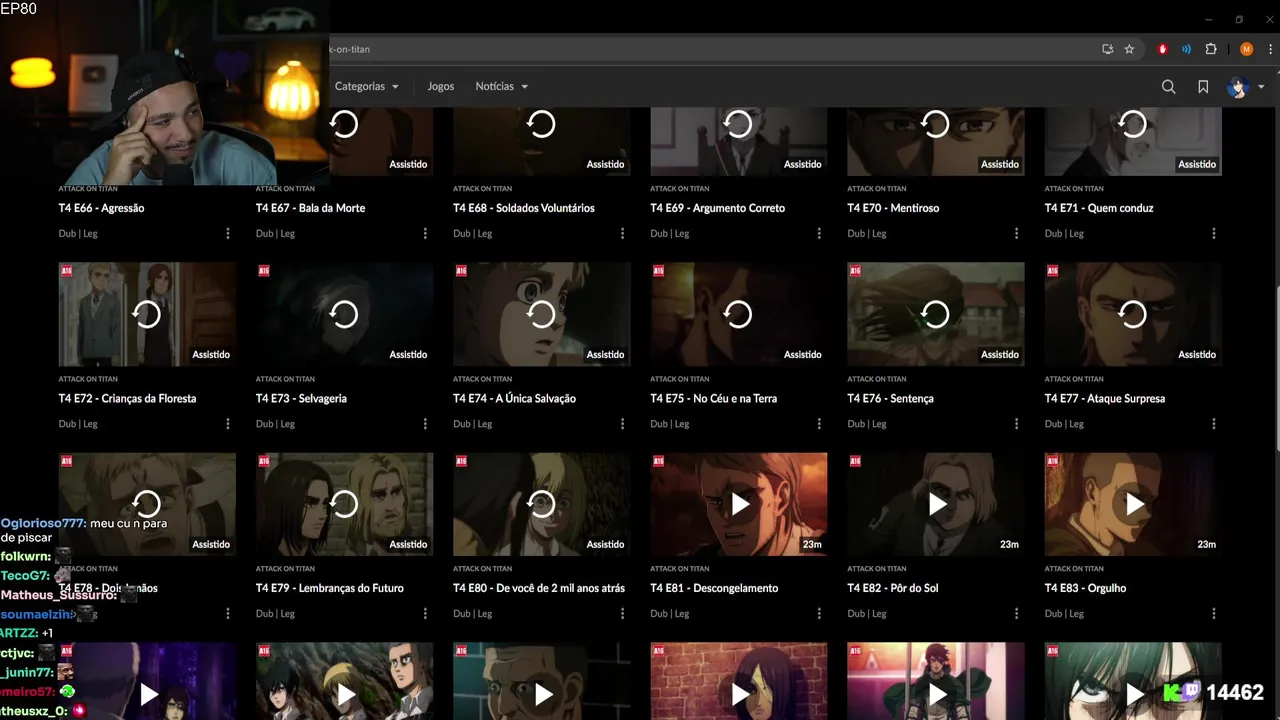This screenshot has width=1280, height=720.
Task: Open options menu for E68 - Soldados Voluntários
Action: 622,233
